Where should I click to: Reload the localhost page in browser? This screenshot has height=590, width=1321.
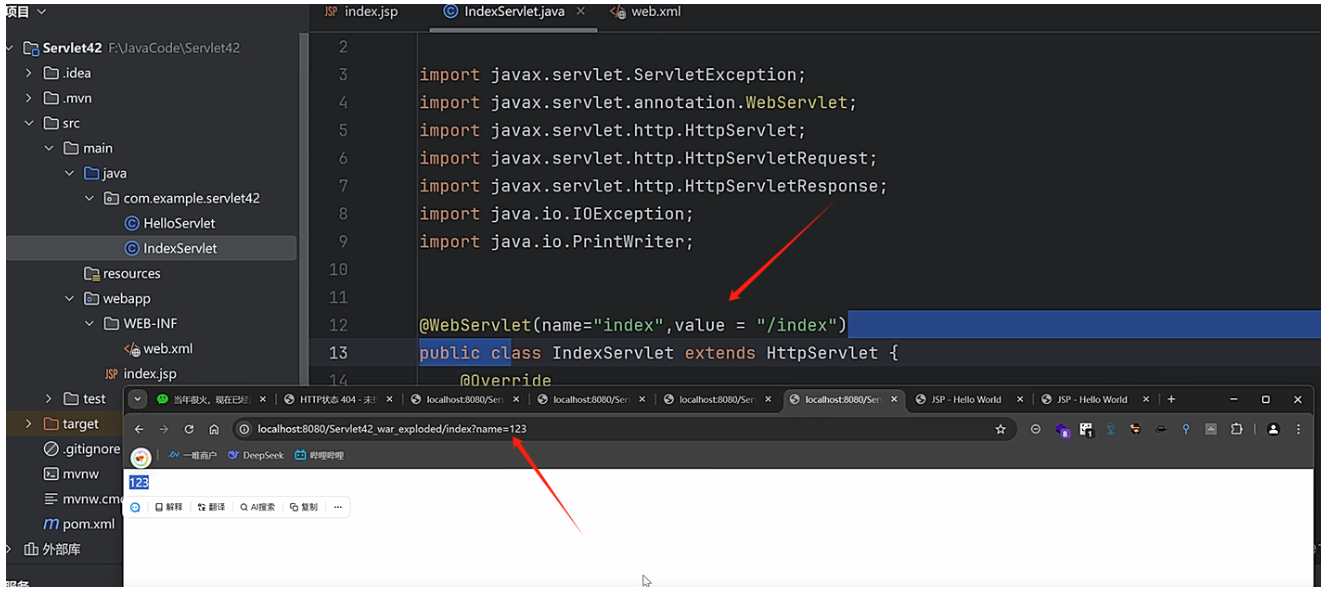[189, 429]
